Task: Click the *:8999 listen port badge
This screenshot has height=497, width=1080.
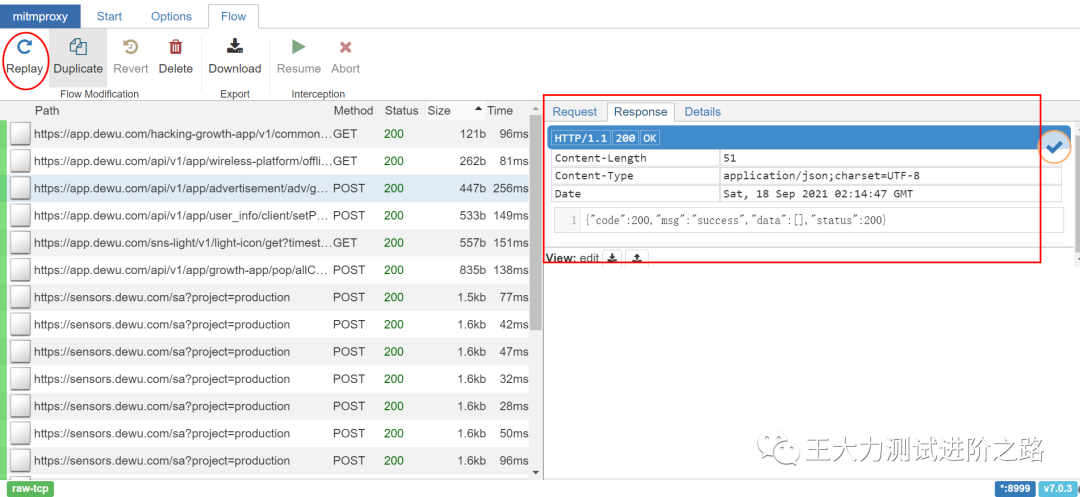Action: coord(1015,489)
